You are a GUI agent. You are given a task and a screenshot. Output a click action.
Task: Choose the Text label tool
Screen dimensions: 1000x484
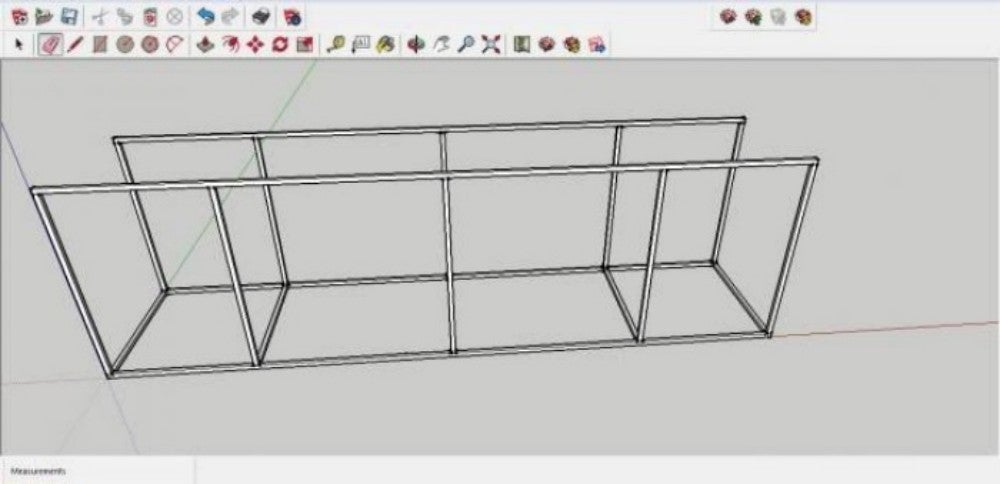coord(361,45)
